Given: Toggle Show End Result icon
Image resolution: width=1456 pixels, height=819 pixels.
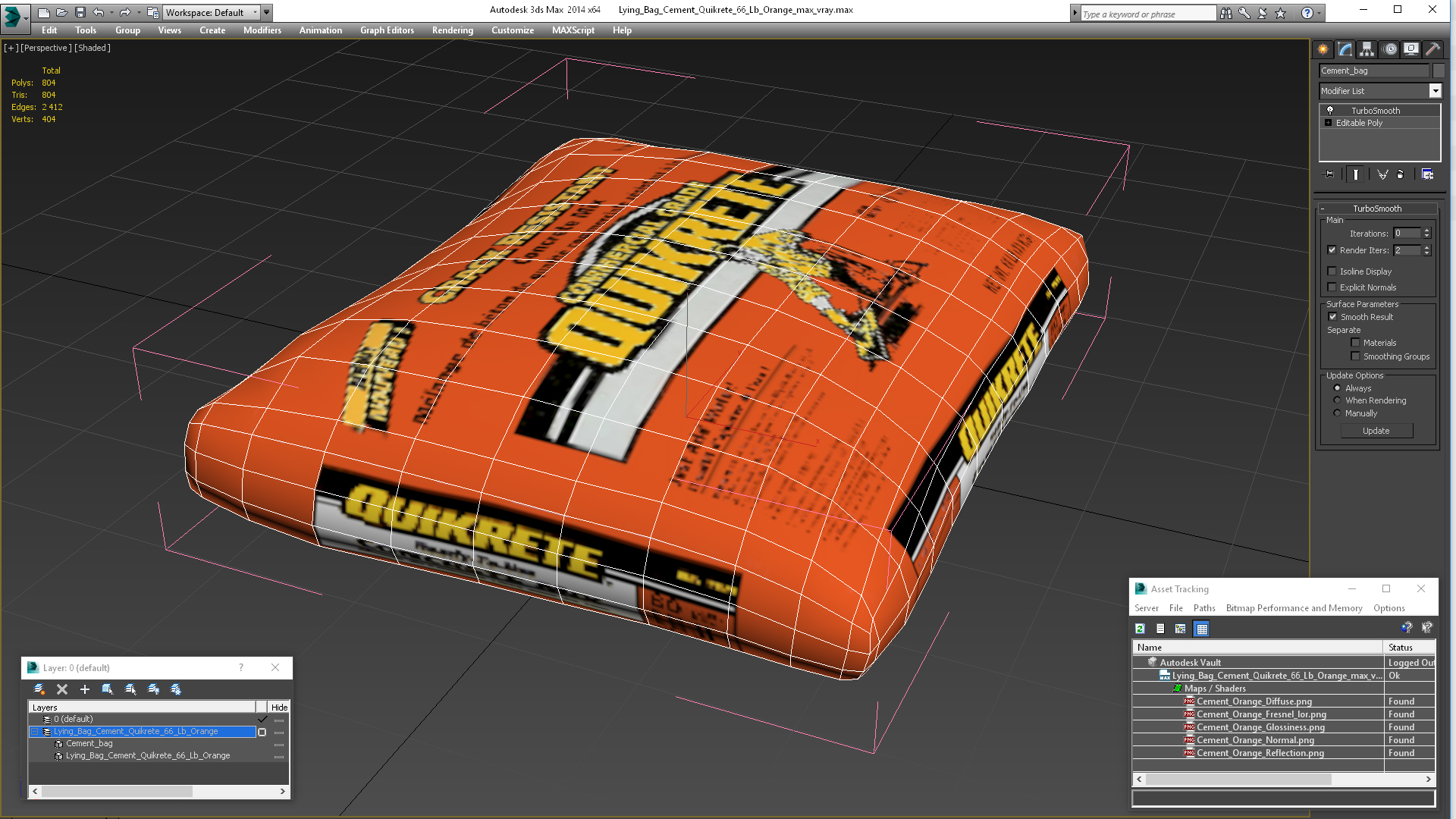Looking at the screenshot, I should pos(1356,174).
